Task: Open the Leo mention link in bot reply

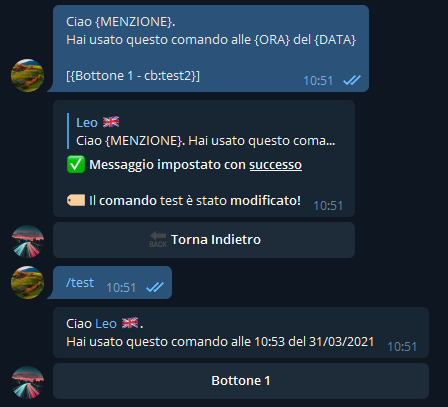Action: click(x=106, y=324)
